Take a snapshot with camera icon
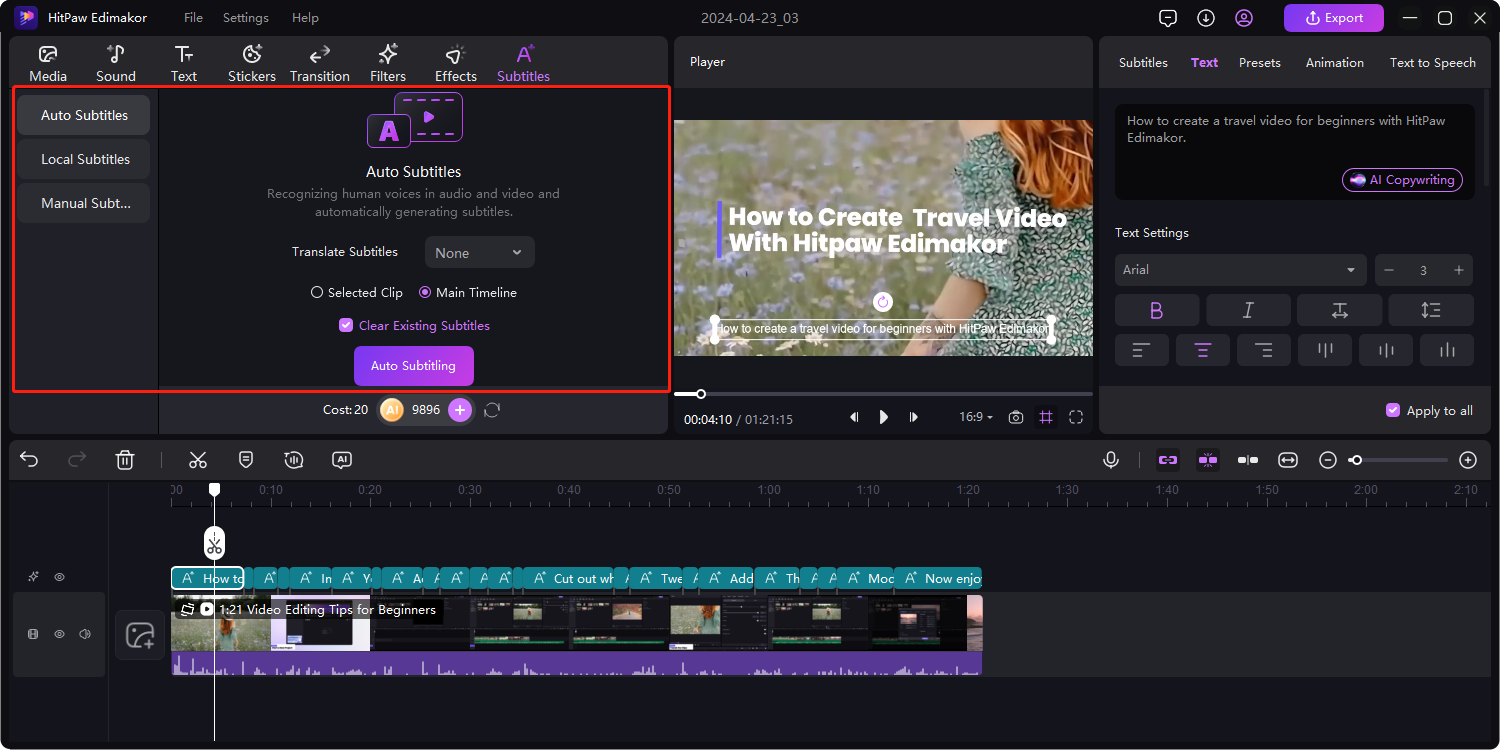Image resolution: width=1500 pixels, height=750 pixels. 1016,417
